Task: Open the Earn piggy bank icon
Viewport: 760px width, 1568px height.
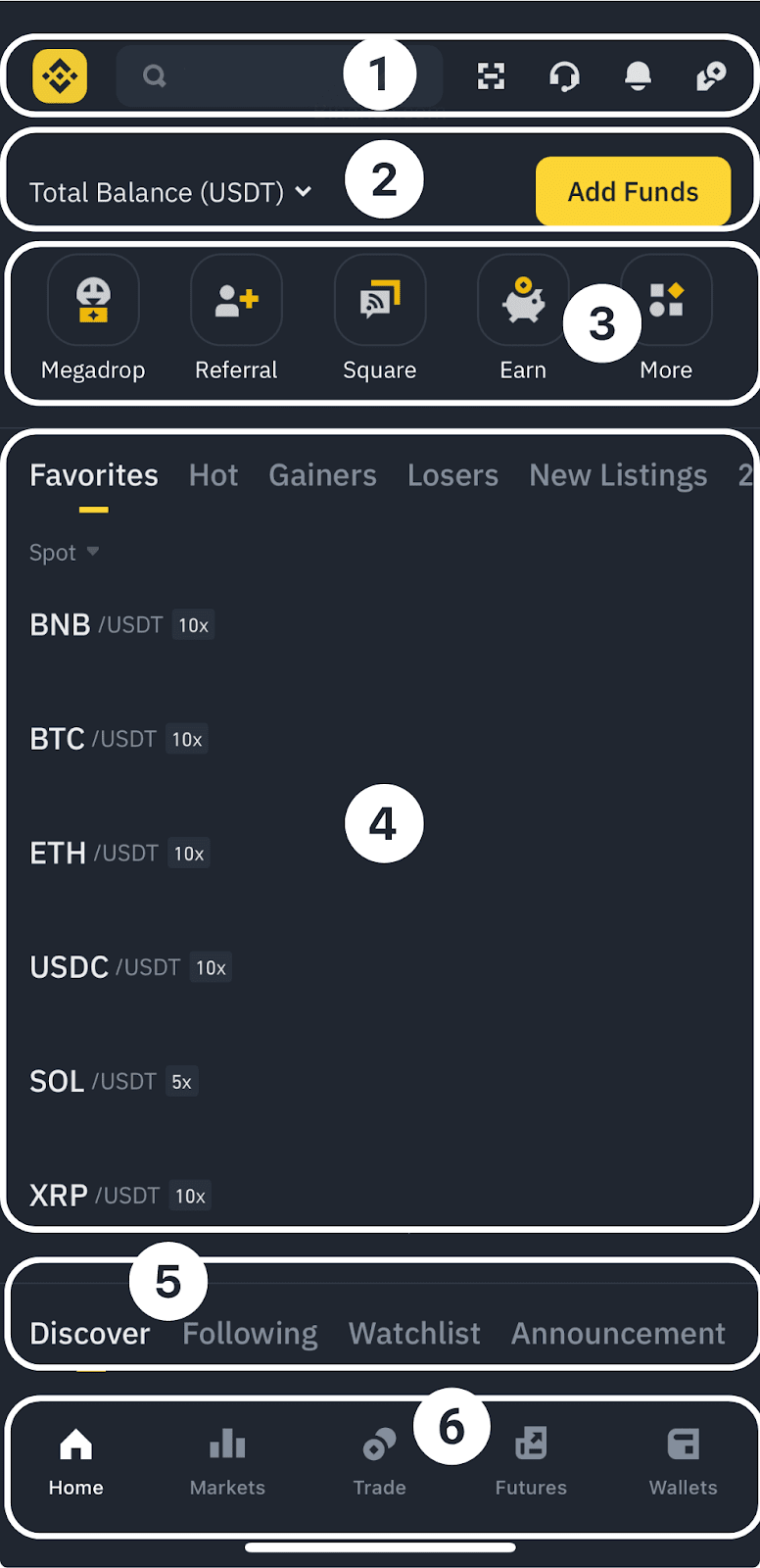Action: coord(522,300)
